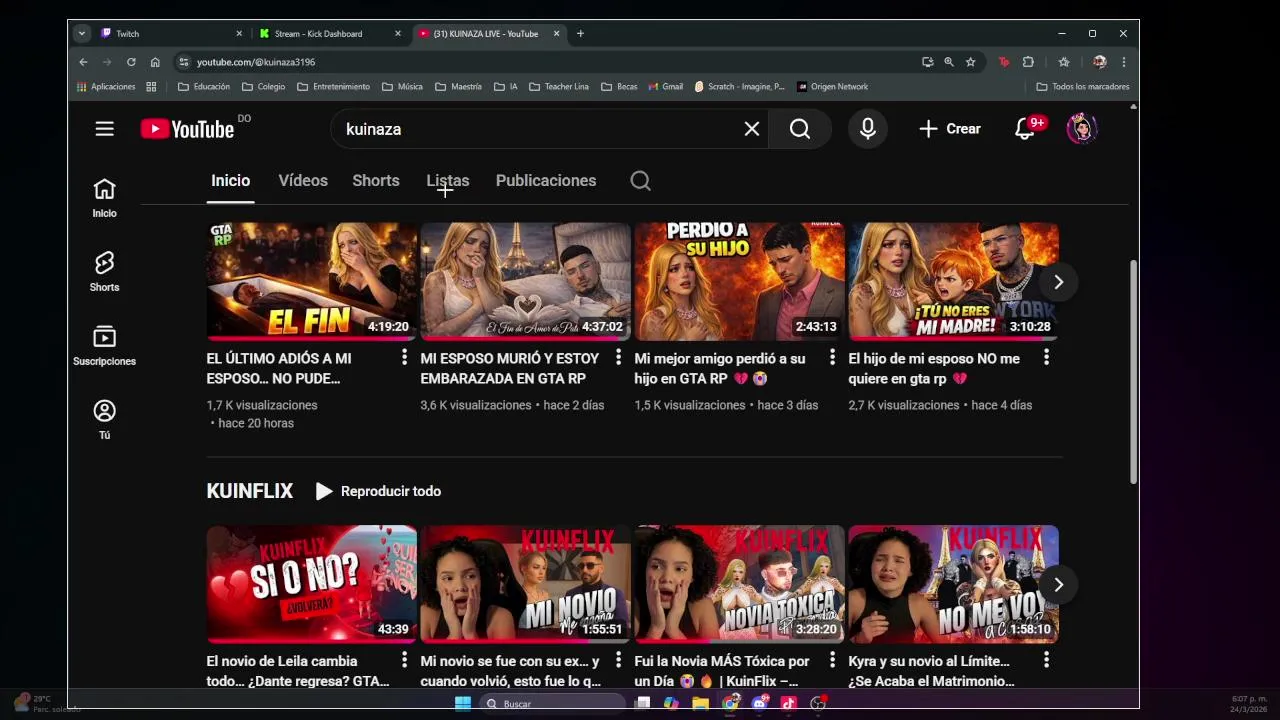Open options for El hijo de mi esposo video
The width and height of the screenshot is (1280, 720).
[x=1046, y=357]
